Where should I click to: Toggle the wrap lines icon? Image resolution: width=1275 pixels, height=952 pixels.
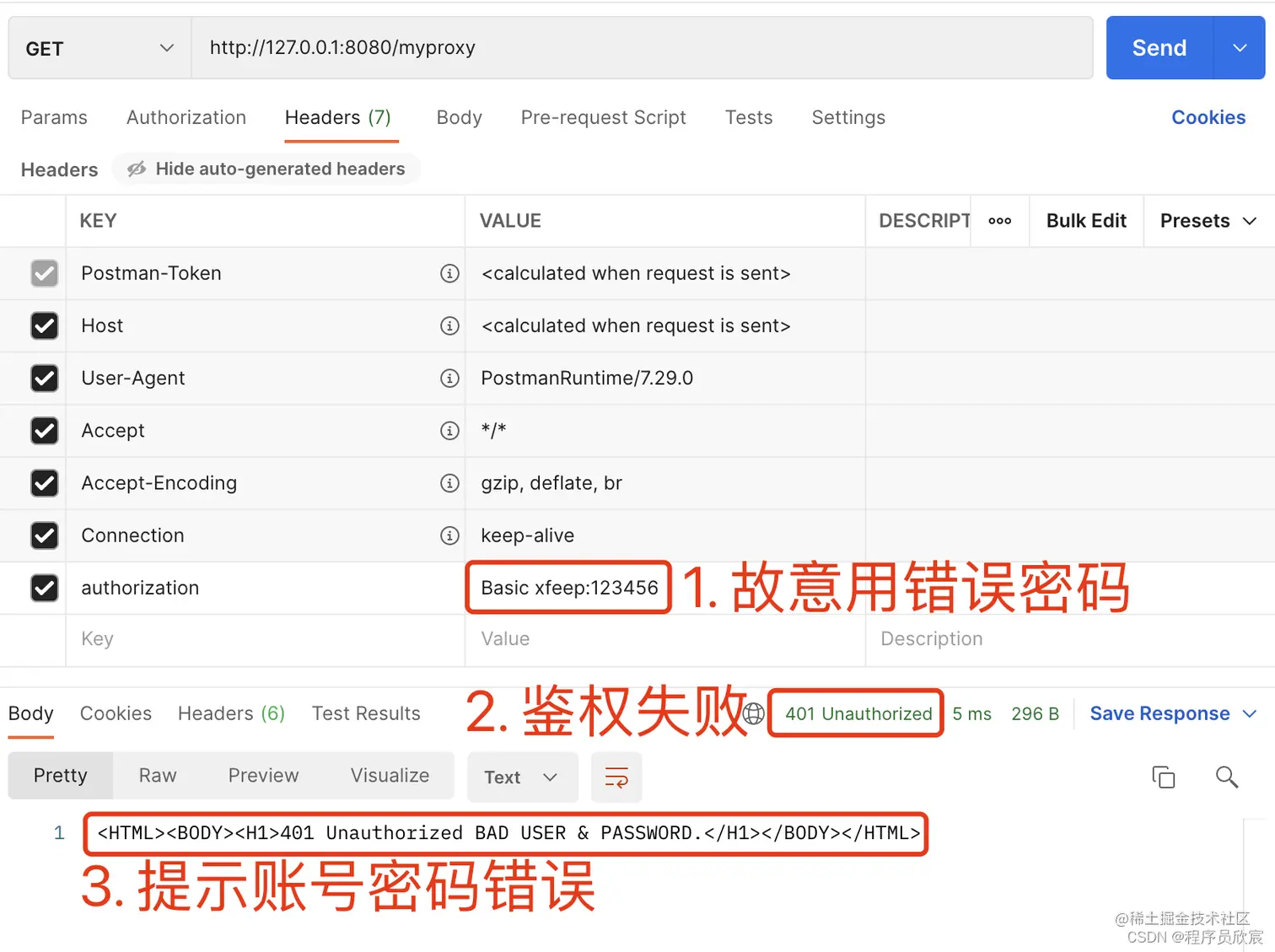(616, 777)
